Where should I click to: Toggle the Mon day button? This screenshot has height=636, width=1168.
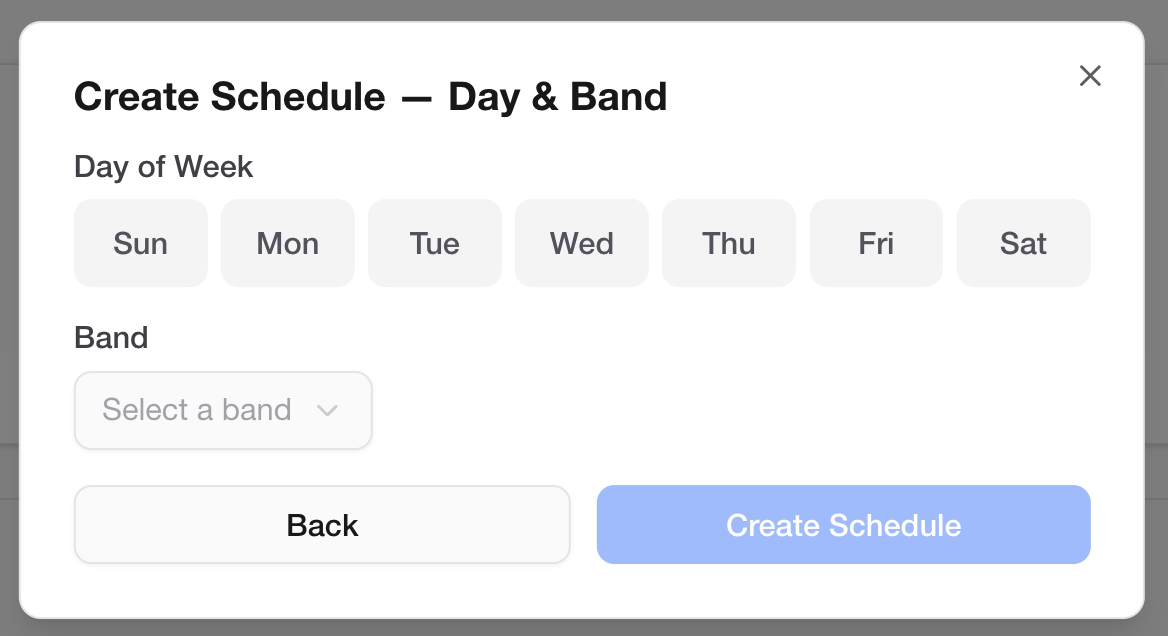point(288,243)
